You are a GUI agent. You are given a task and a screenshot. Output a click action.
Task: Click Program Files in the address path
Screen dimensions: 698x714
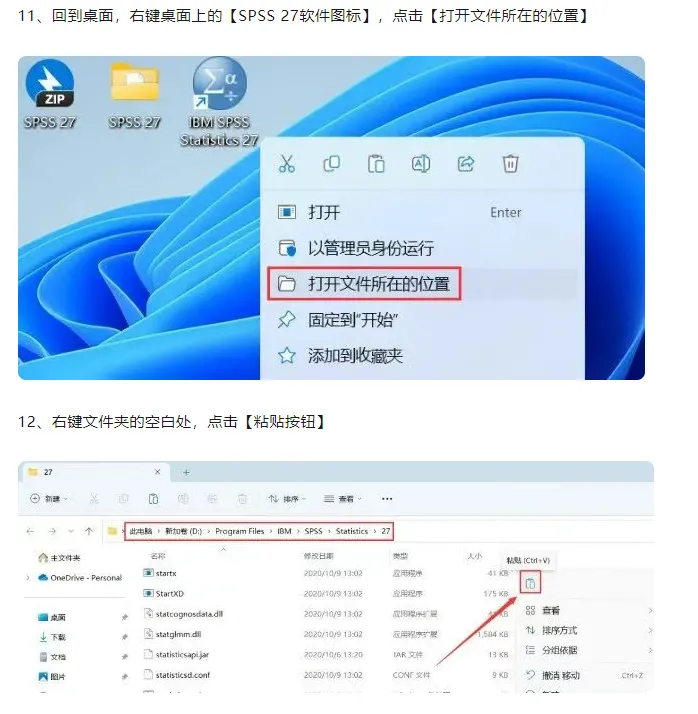click(239, 531)
